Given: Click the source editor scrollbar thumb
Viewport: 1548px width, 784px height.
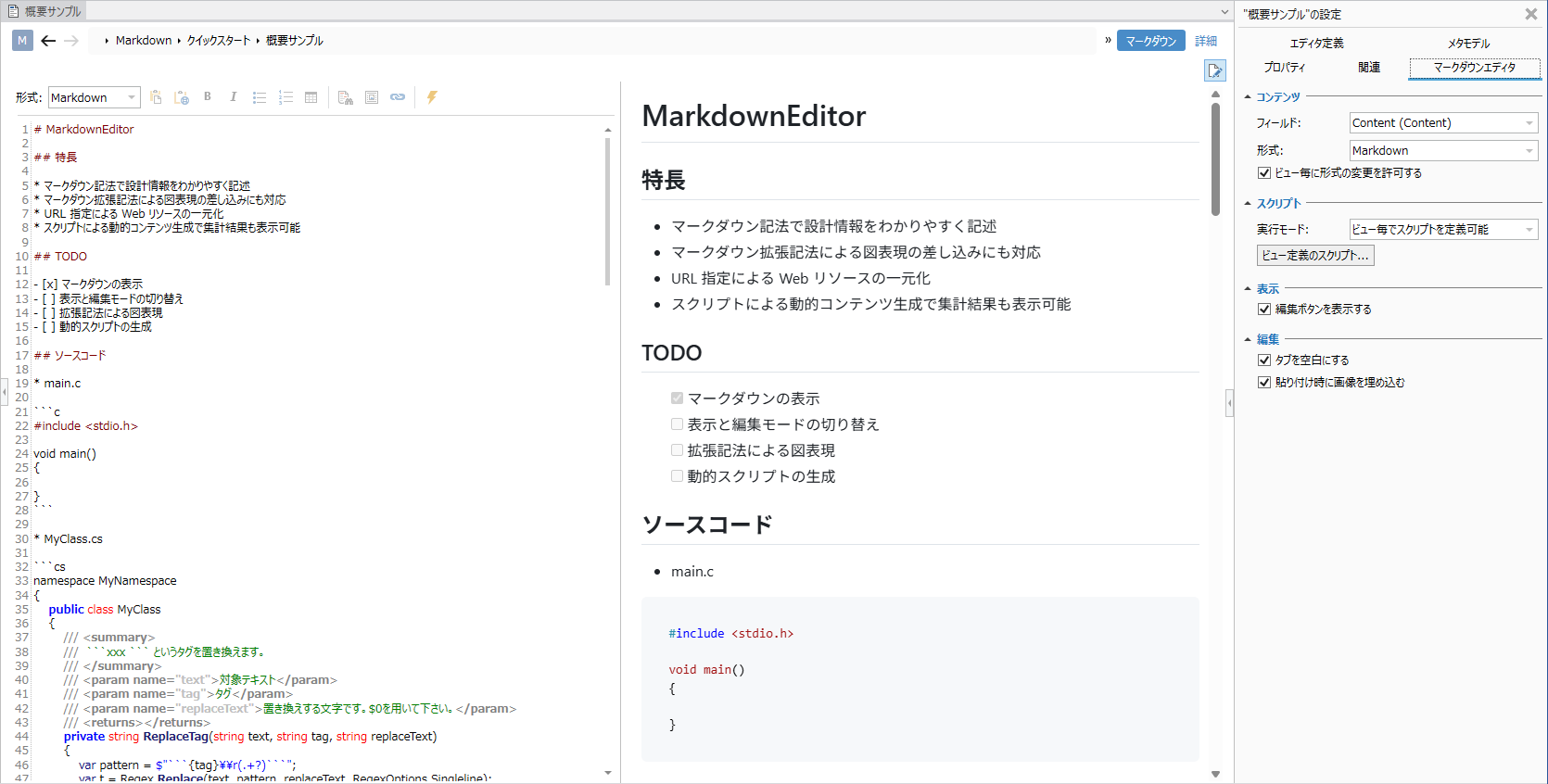Looking at the screenshot, I should [x=607, y=211].
